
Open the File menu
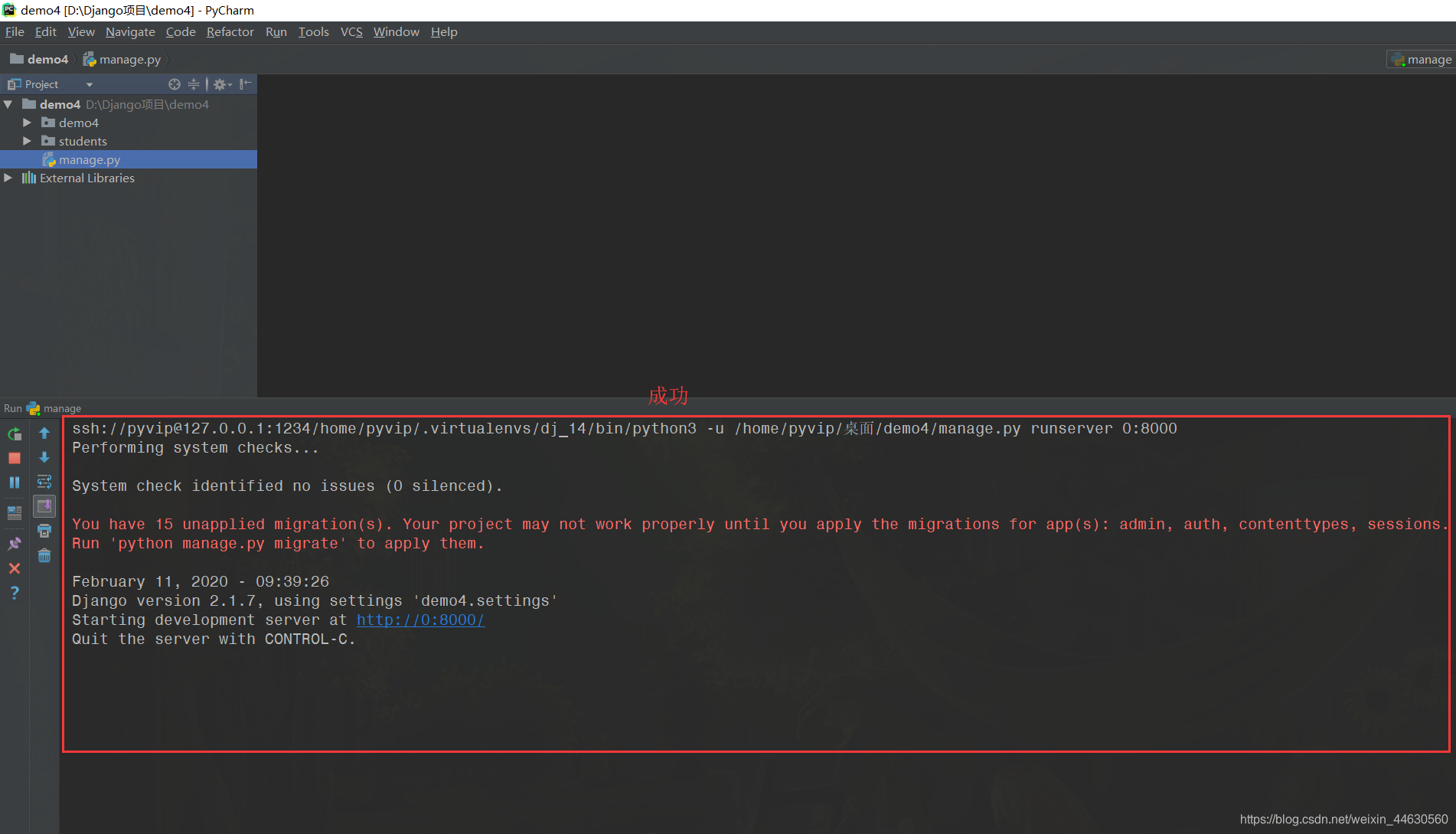pos(15,31)
